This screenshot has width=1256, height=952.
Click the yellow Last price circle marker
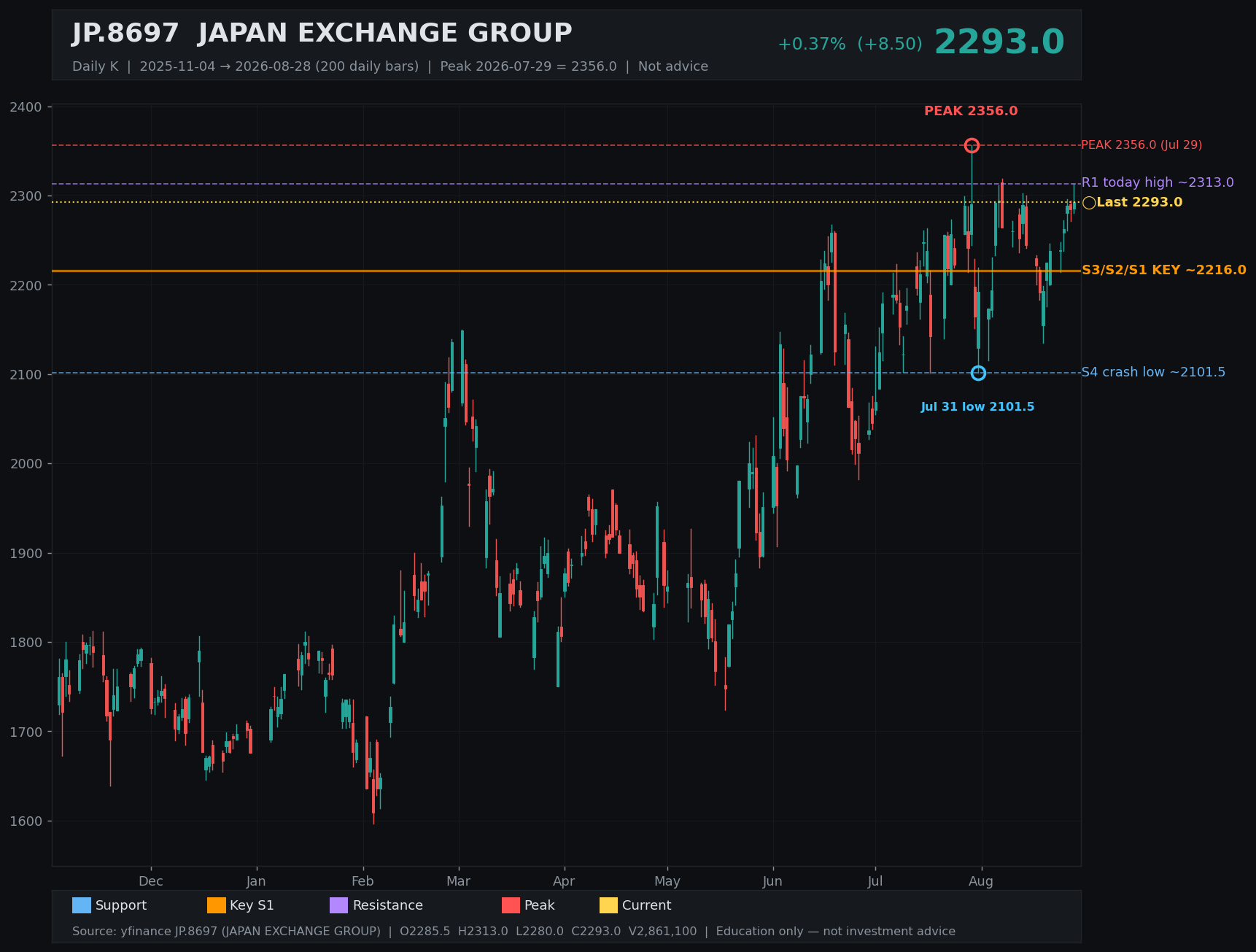tap(1089, 203)
